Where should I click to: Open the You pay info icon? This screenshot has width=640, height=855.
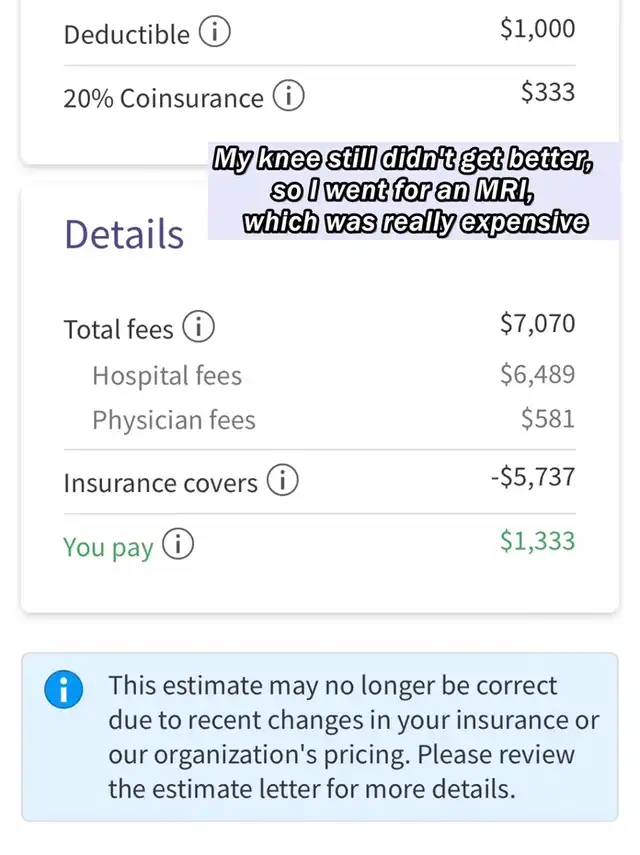[x=178, y=546]
